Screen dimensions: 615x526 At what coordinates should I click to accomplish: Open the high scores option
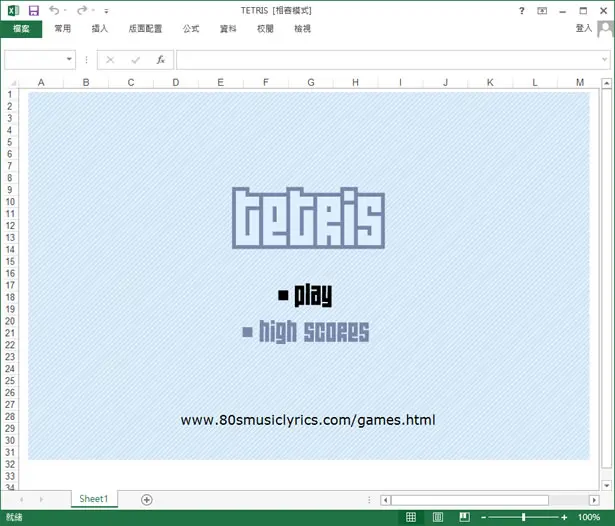306,332
